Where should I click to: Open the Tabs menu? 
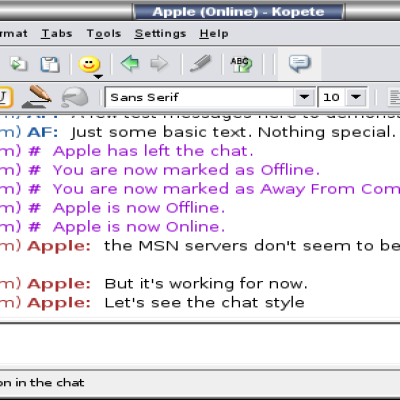57,34
